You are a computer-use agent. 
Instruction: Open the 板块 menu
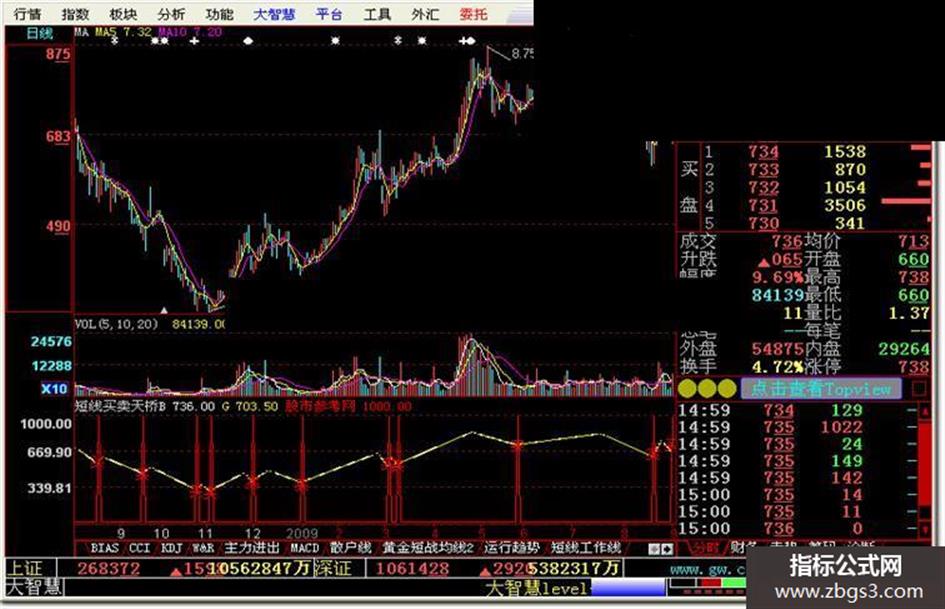pyautogui.click(x=123, y=13)
